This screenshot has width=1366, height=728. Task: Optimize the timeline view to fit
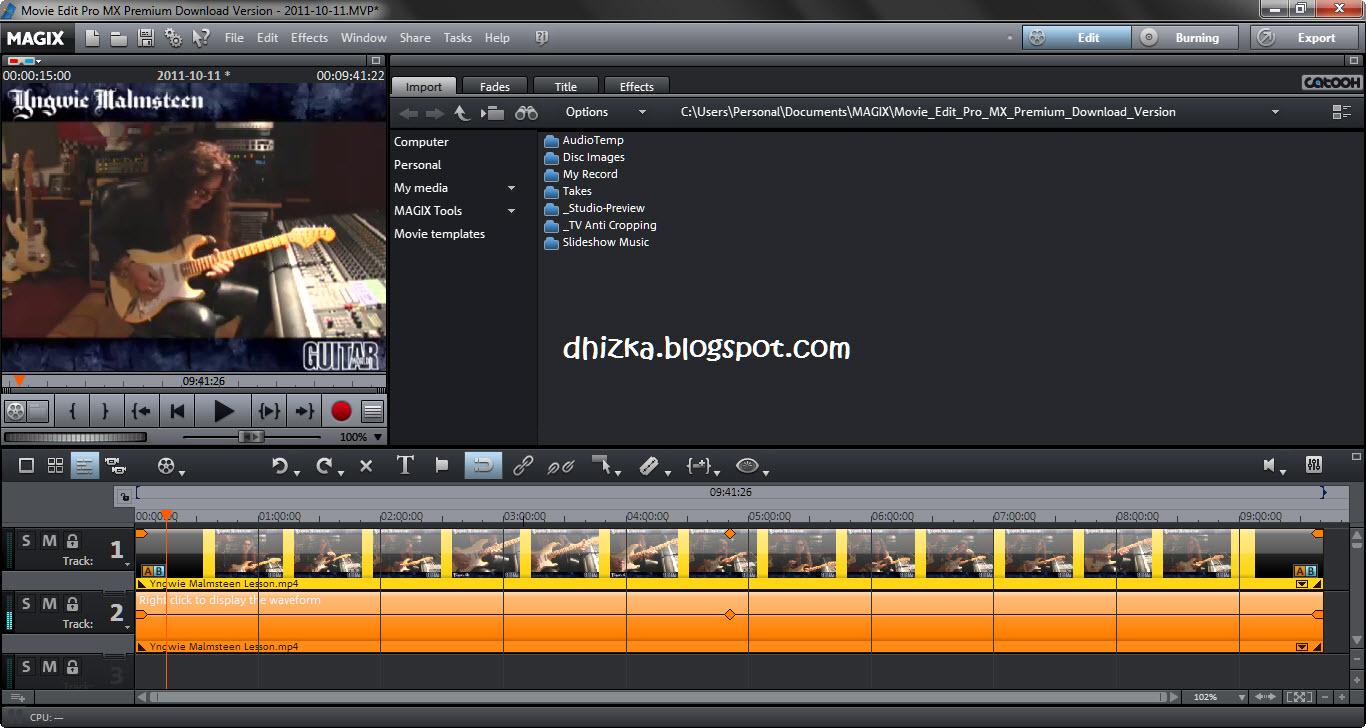[x=1298, y=697]
